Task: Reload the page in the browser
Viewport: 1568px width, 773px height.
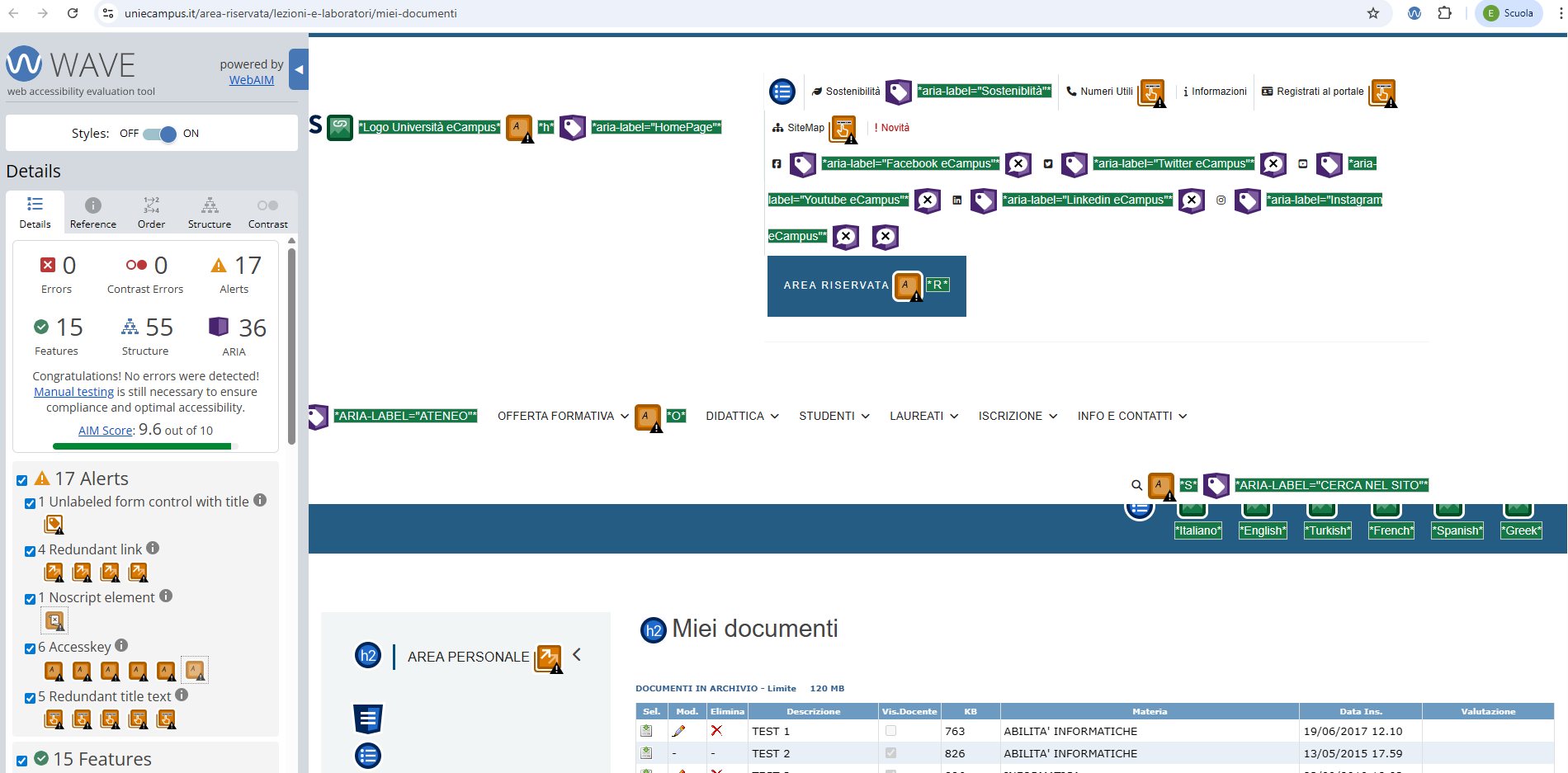Action: (73, 13)
